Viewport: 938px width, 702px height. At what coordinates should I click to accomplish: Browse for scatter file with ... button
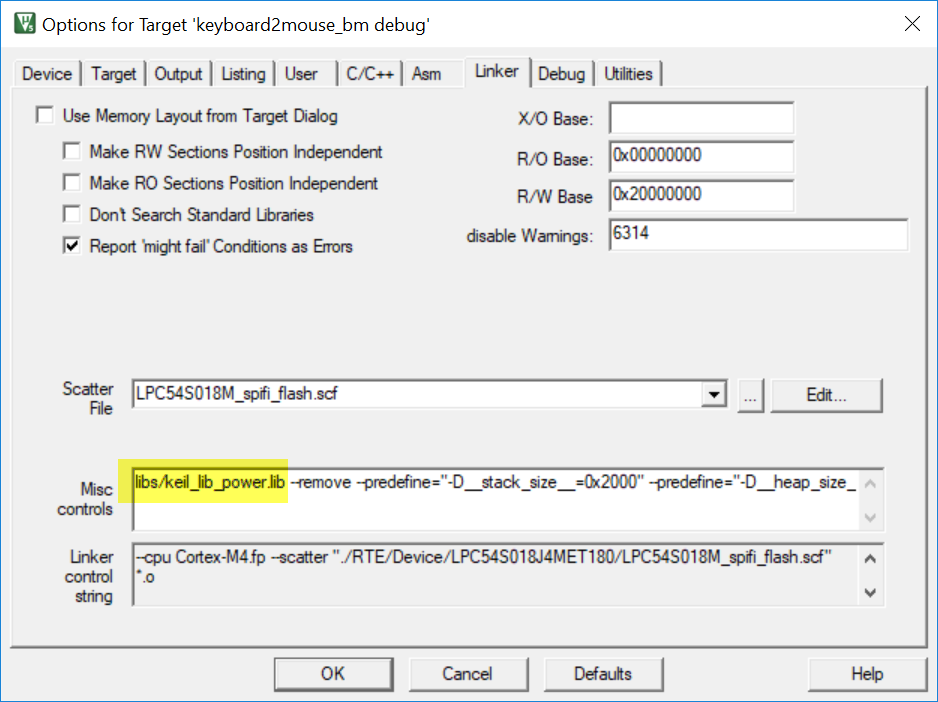click(751, 396)
